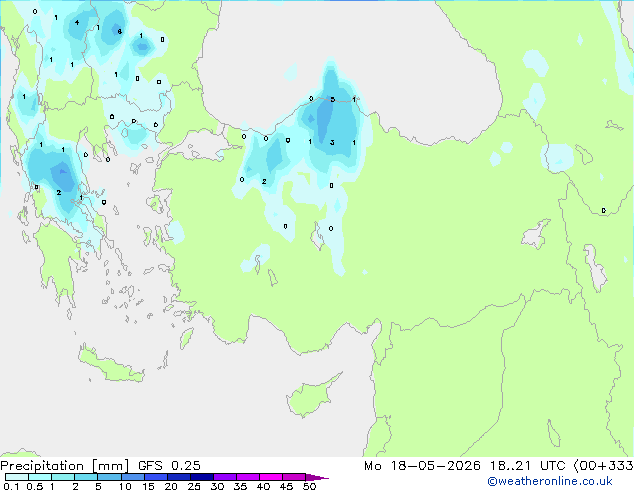
Task: Click the legend label '35'
Action: [x=240, y=486]
